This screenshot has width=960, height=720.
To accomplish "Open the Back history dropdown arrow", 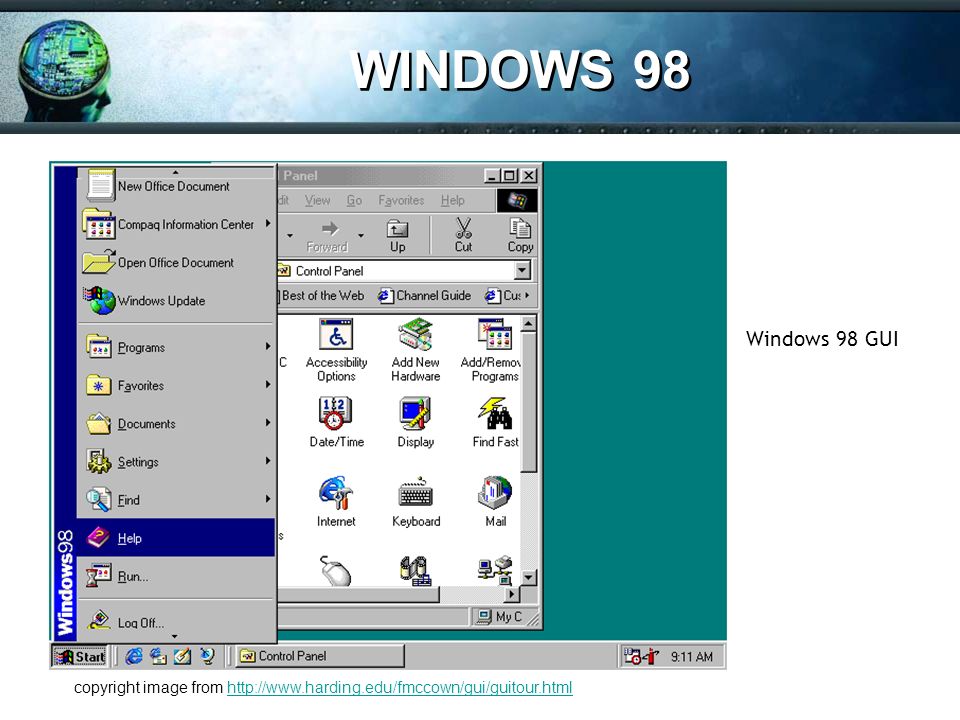I will (x=290, y=235).
